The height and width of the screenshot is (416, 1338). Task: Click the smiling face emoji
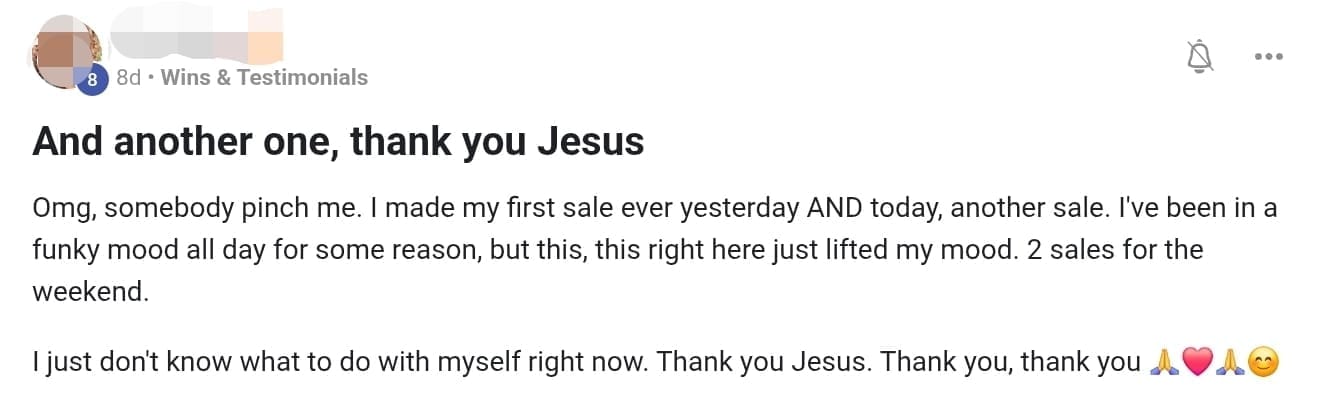pos(1263,363)
